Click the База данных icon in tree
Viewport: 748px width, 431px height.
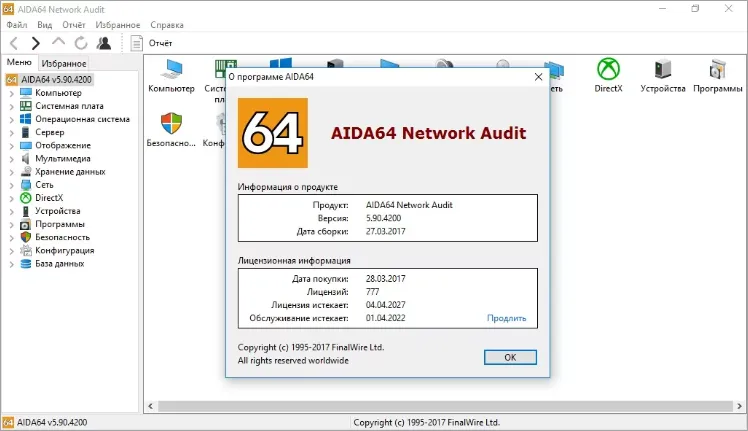[x=26, y=263]
